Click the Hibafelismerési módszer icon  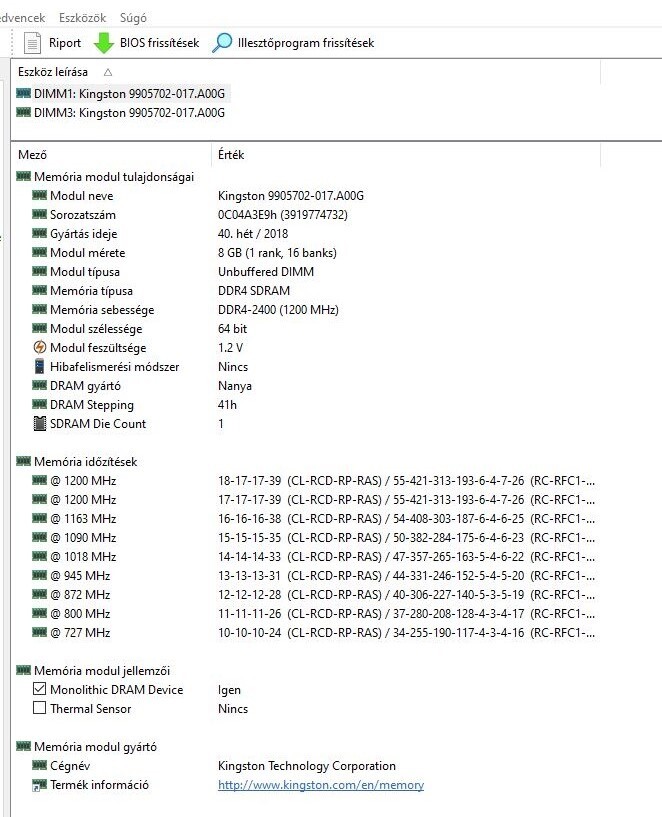[40, 366]
